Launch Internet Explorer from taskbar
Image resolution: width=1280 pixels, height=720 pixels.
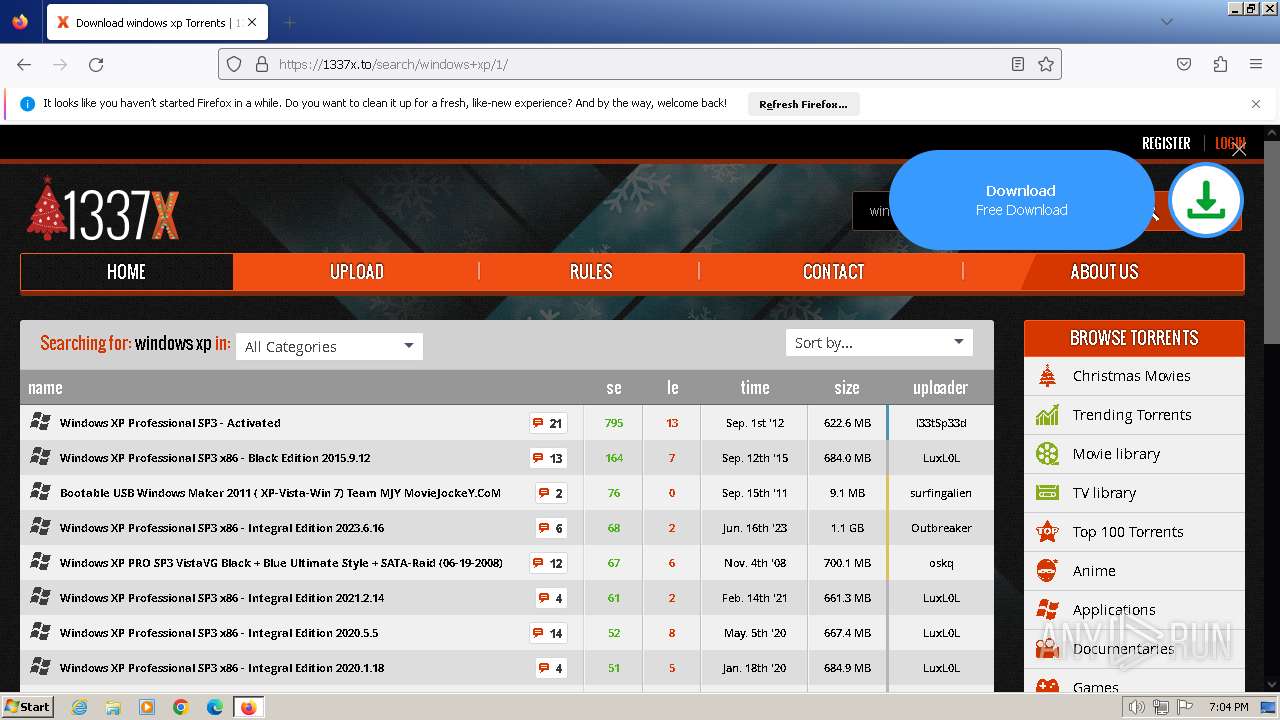(x=79, y=707)
